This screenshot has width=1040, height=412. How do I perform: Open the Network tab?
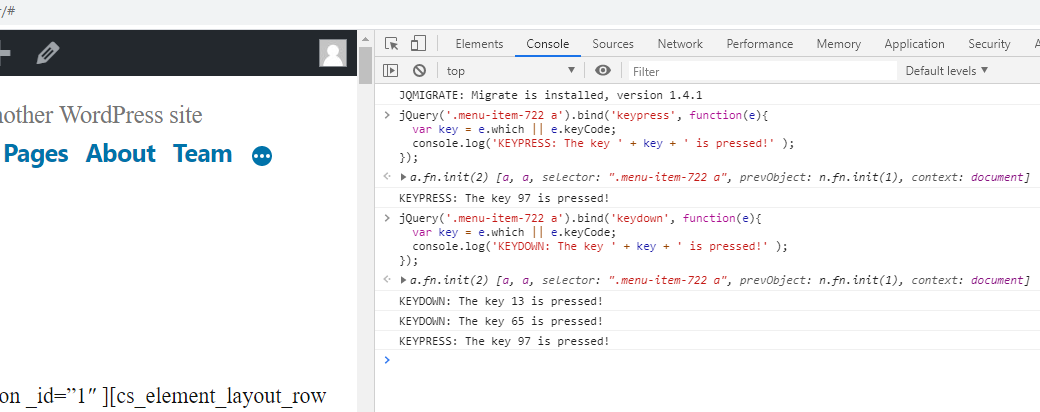(680, 44)
